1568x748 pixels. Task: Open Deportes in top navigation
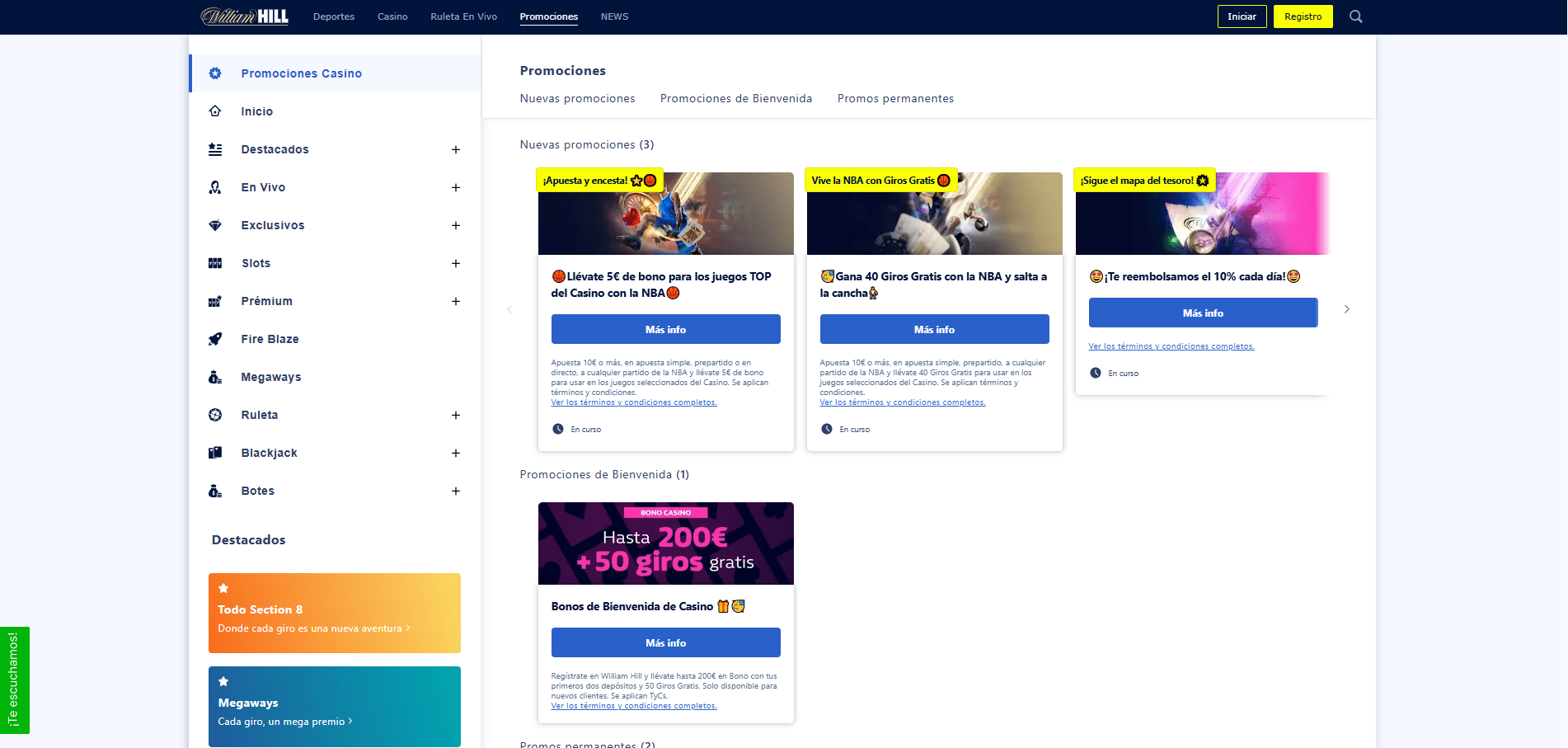tap(334, 16)
